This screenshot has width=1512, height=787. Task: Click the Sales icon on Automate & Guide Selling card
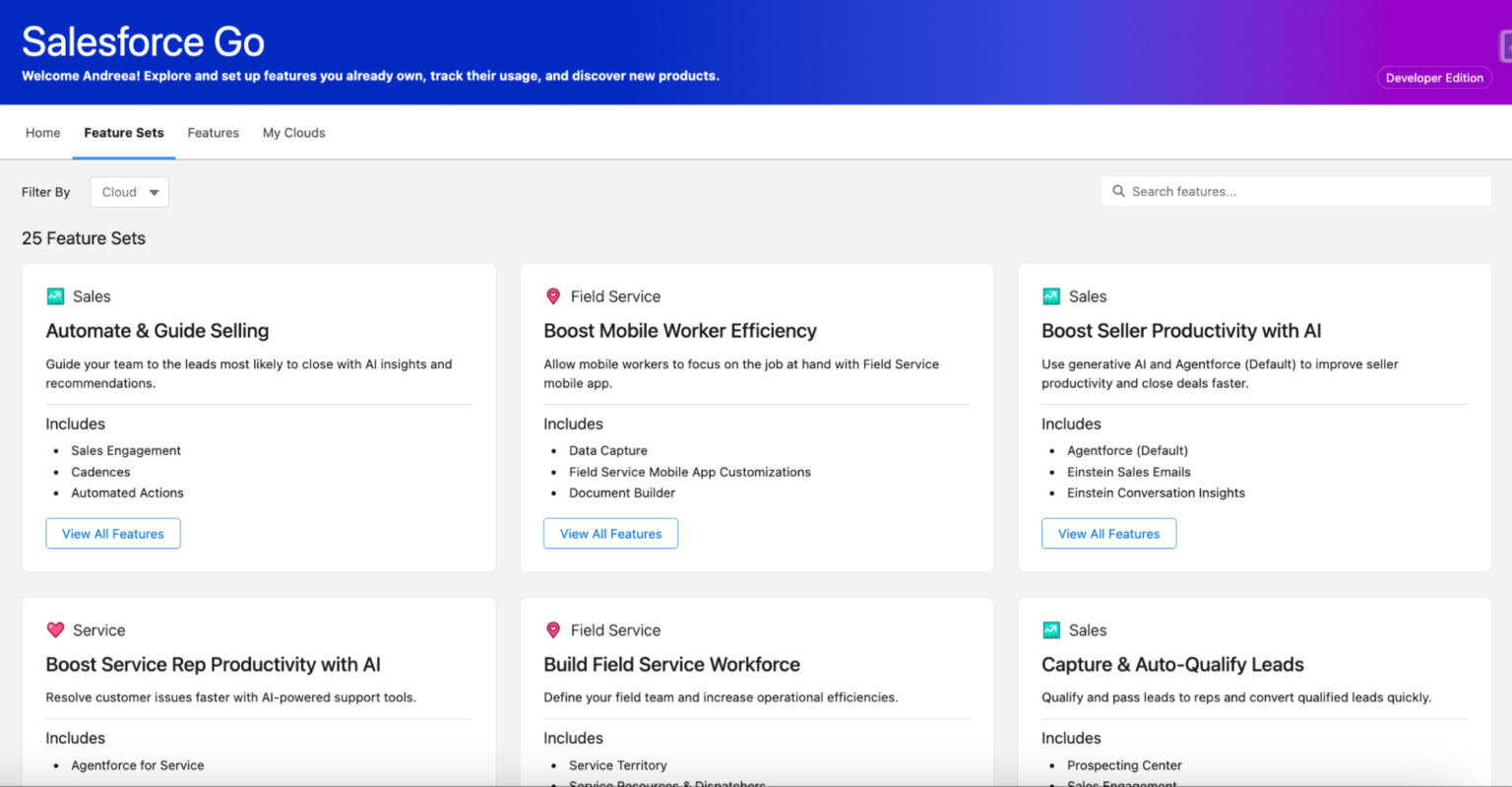(55, 296)
